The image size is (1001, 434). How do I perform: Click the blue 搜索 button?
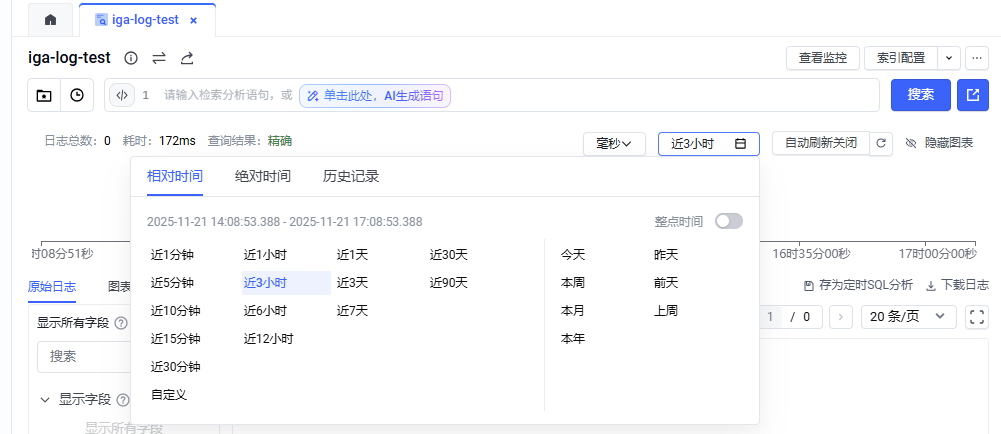coord(920,95)
